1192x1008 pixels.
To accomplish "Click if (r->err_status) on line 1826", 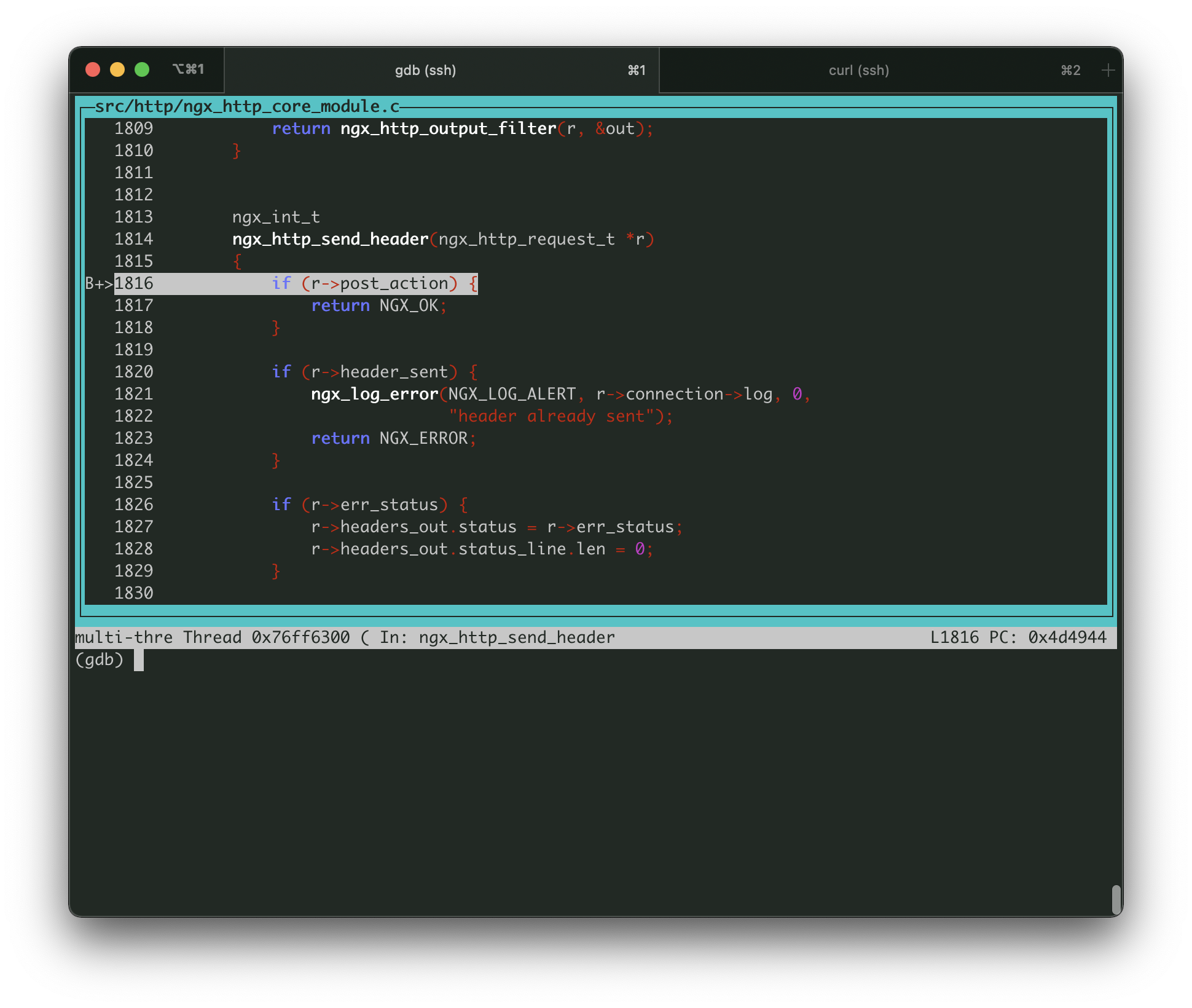I will coord(370,505).
